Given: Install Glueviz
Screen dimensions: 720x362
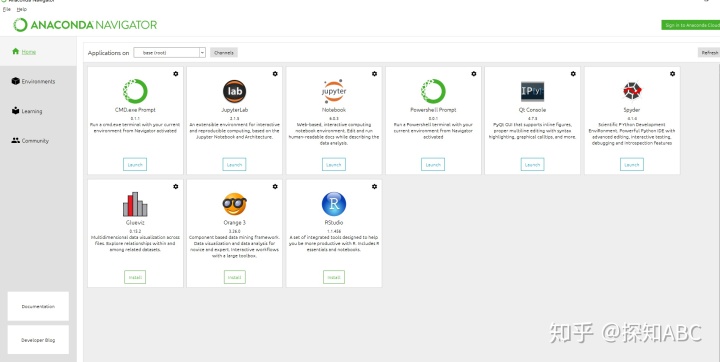Looking at the screenshot, I should (135, 277).
